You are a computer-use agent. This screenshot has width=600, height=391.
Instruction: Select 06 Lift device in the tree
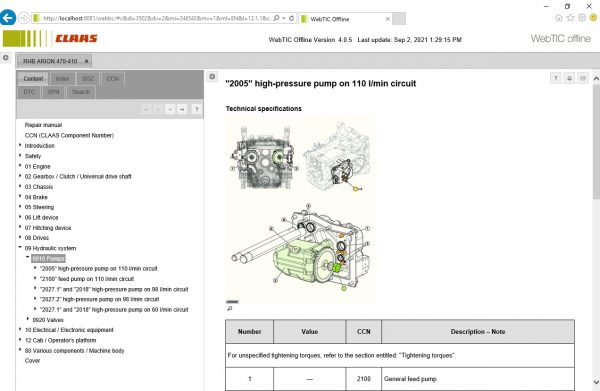tap(41, 217)
